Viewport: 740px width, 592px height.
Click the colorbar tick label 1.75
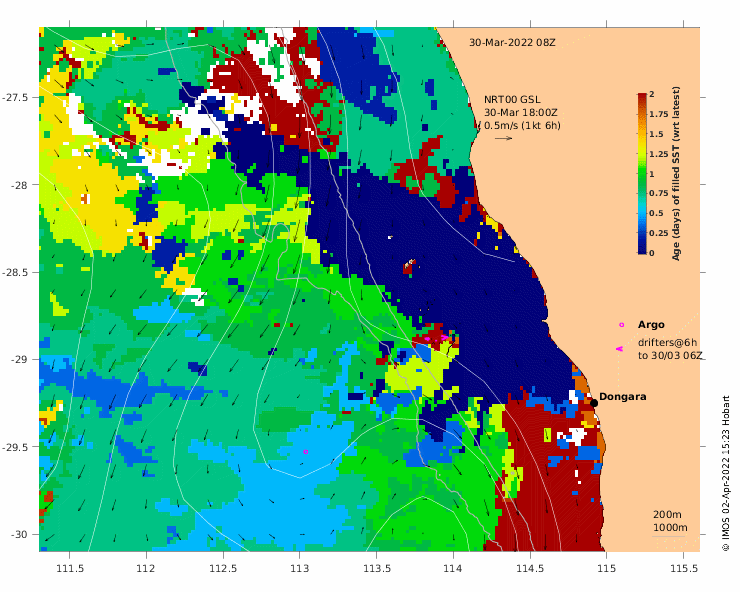(x=658, y=114)
